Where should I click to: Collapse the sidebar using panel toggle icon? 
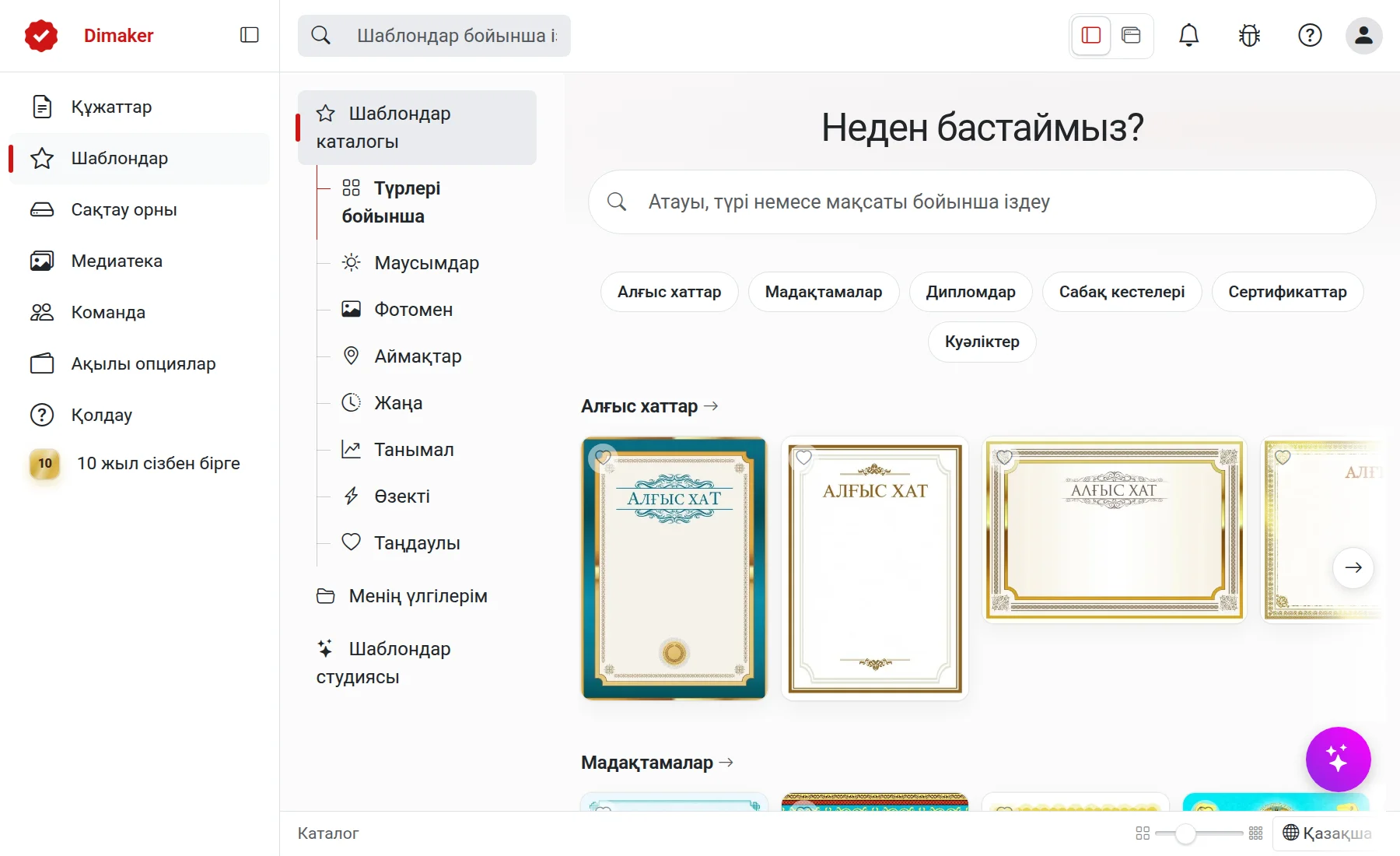(249, 35)
